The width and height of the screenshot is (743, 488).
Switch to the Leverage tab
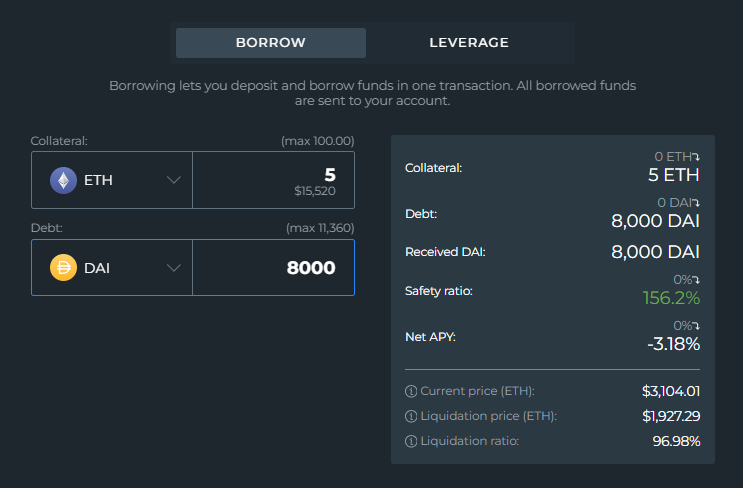(x=469, y=43)
